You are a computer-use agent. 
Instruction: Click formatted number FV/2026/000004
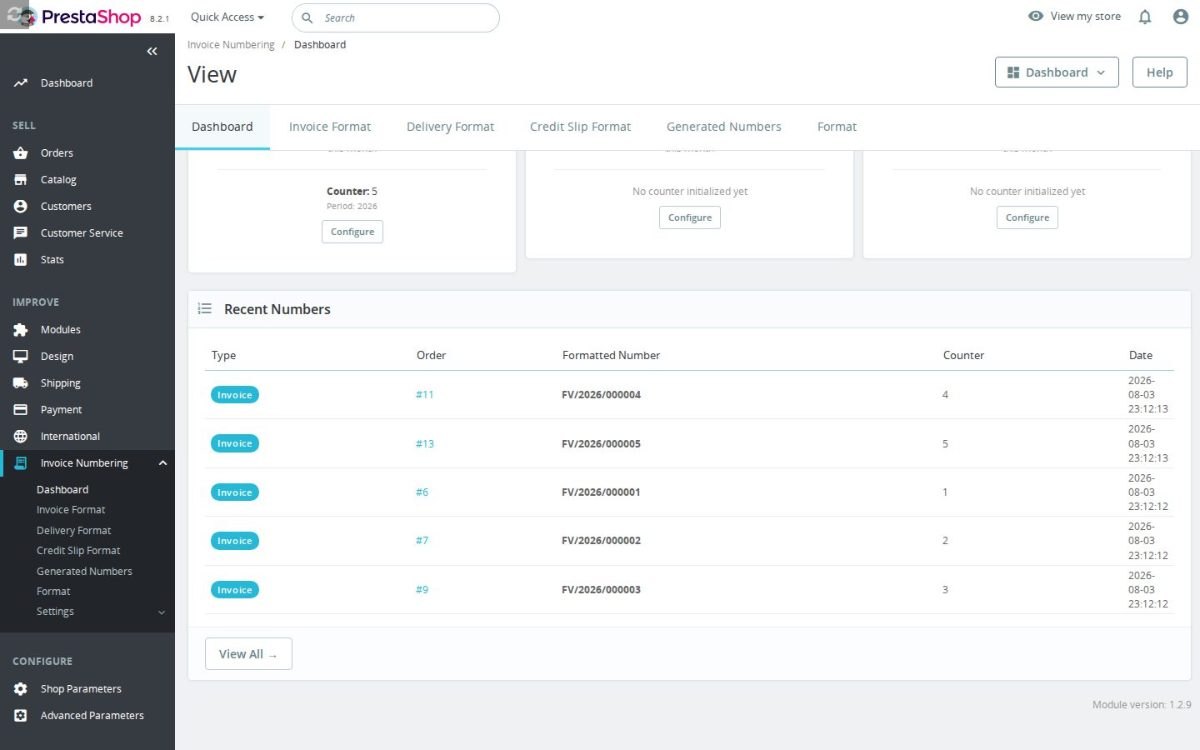coord(601,395)
